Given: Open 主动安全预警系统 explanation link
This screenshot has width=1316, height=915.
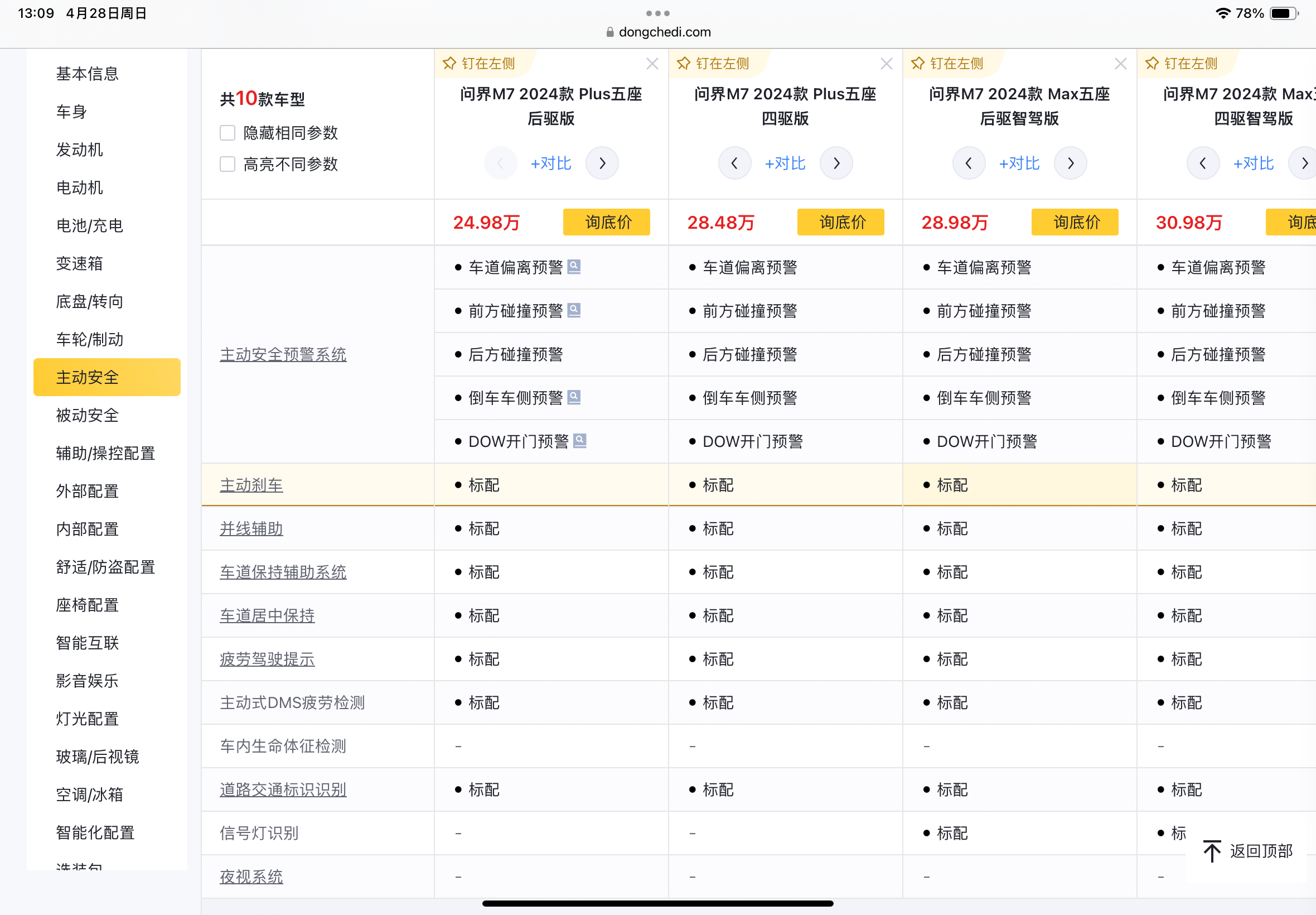Looking at the screenshot, I should (283, 354).
